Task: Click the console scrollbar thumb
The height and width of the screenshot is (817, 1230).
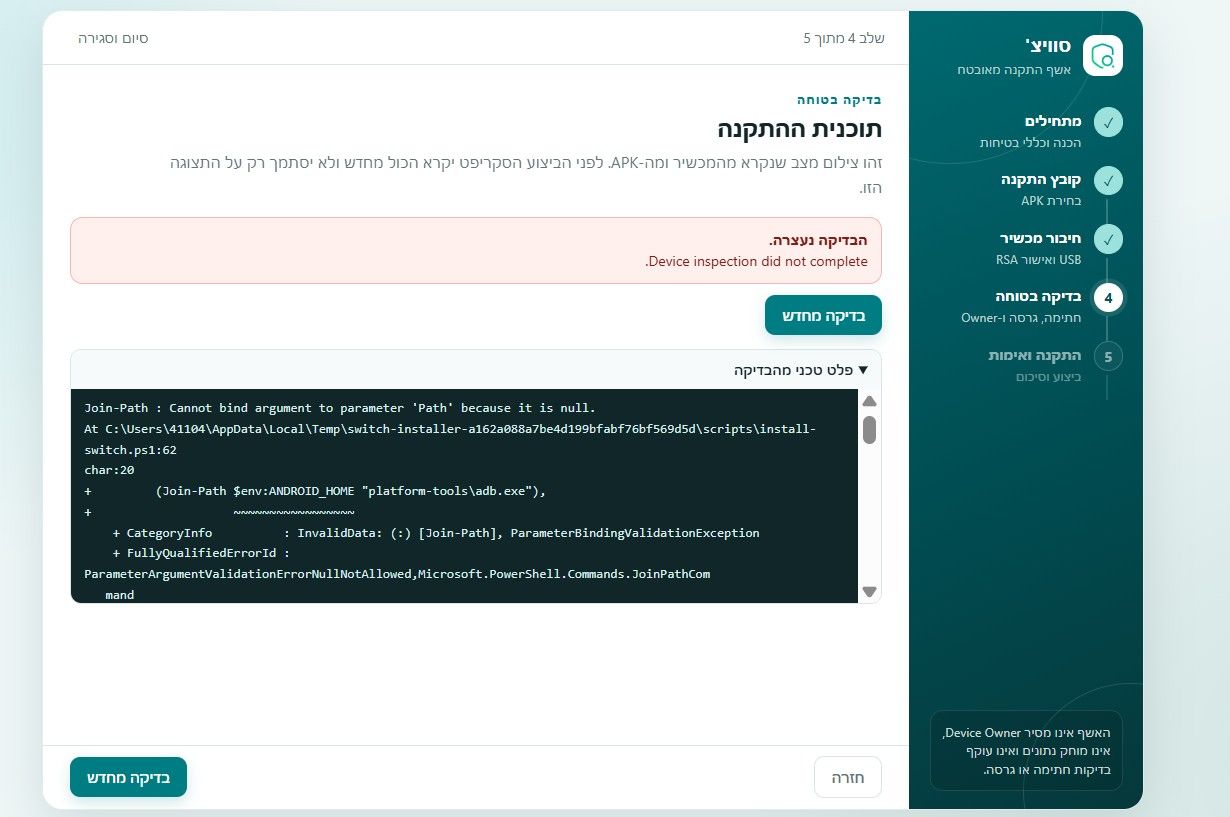Action: click(869, 430)
